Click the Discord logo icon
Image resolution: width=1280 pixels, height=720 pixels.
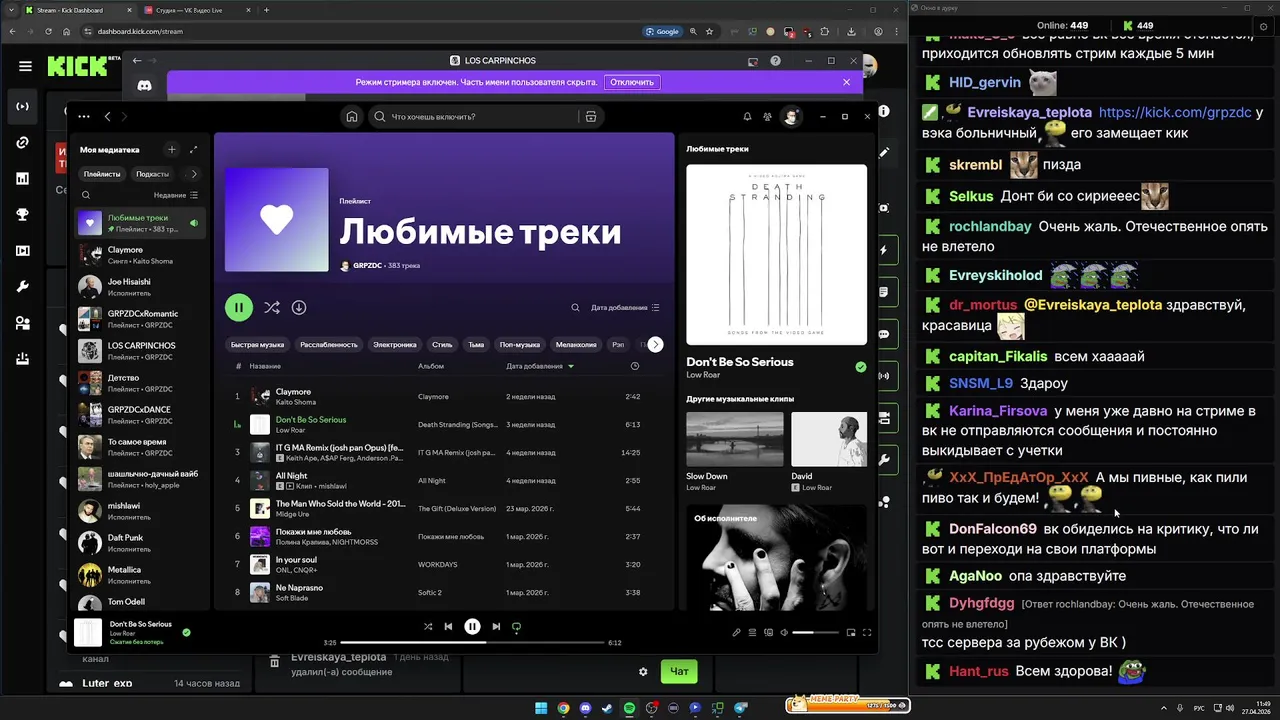[144, 86]
